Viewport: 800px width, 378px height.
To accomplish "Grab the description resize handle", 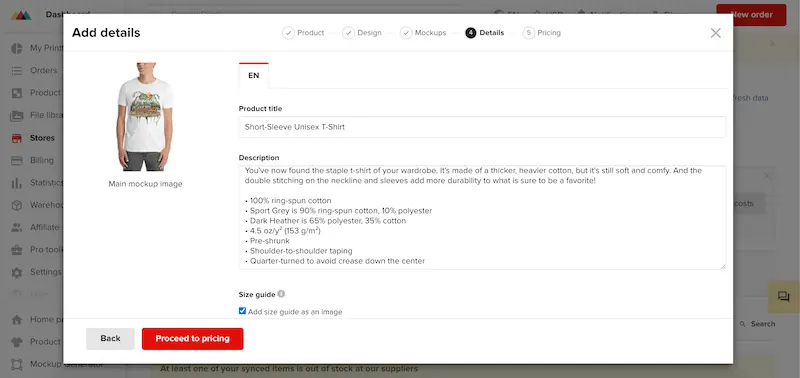I will (722, 266).
